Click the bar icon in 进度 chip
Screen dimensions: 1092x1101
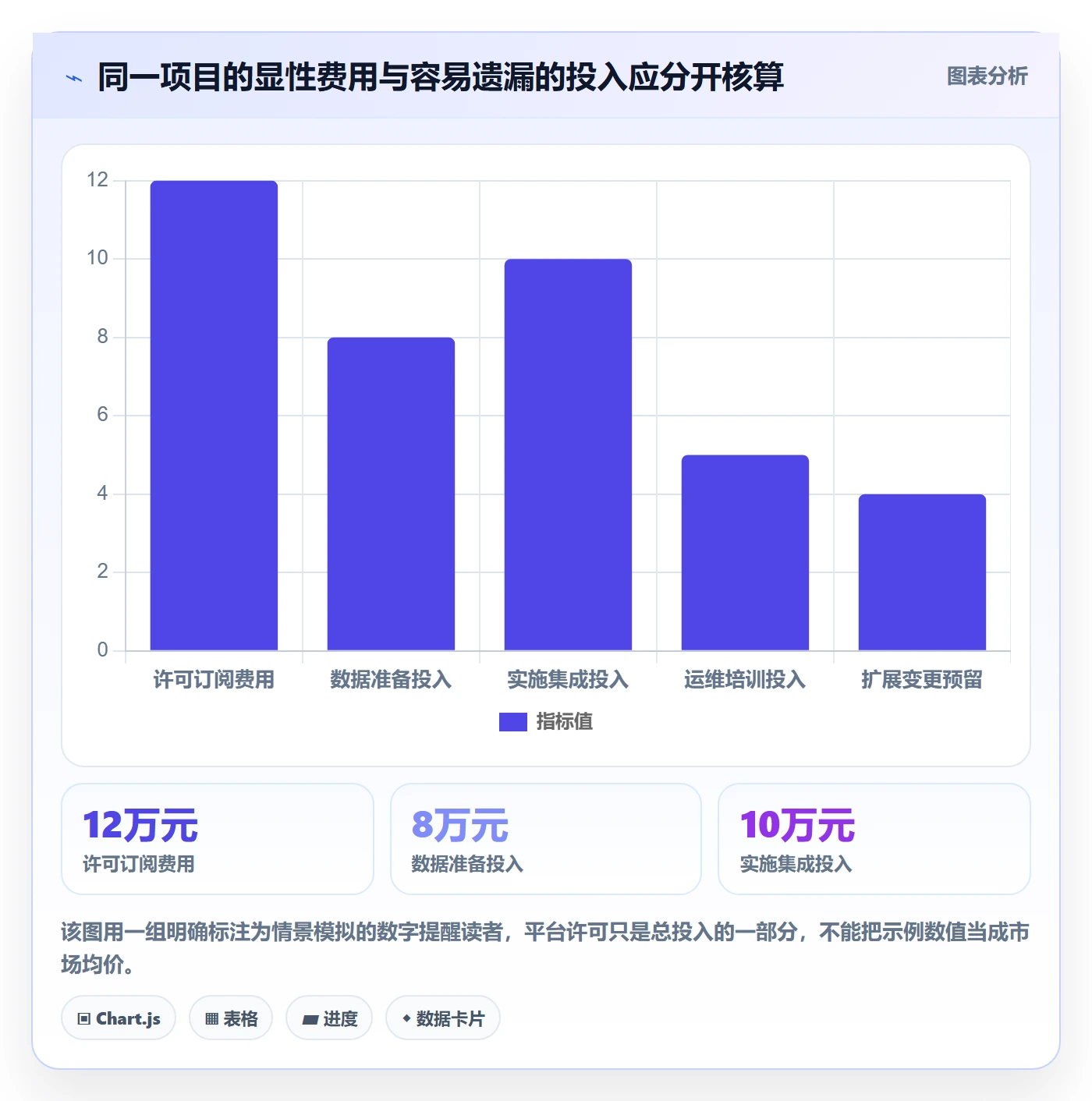click(310, 1020)
